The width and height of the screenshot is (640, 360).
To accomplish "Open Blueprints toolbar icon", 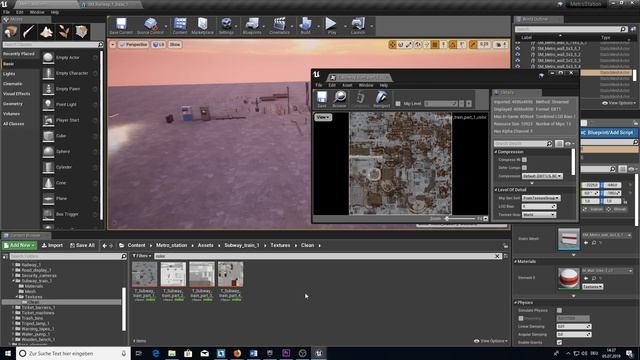I will coord(252,26).
